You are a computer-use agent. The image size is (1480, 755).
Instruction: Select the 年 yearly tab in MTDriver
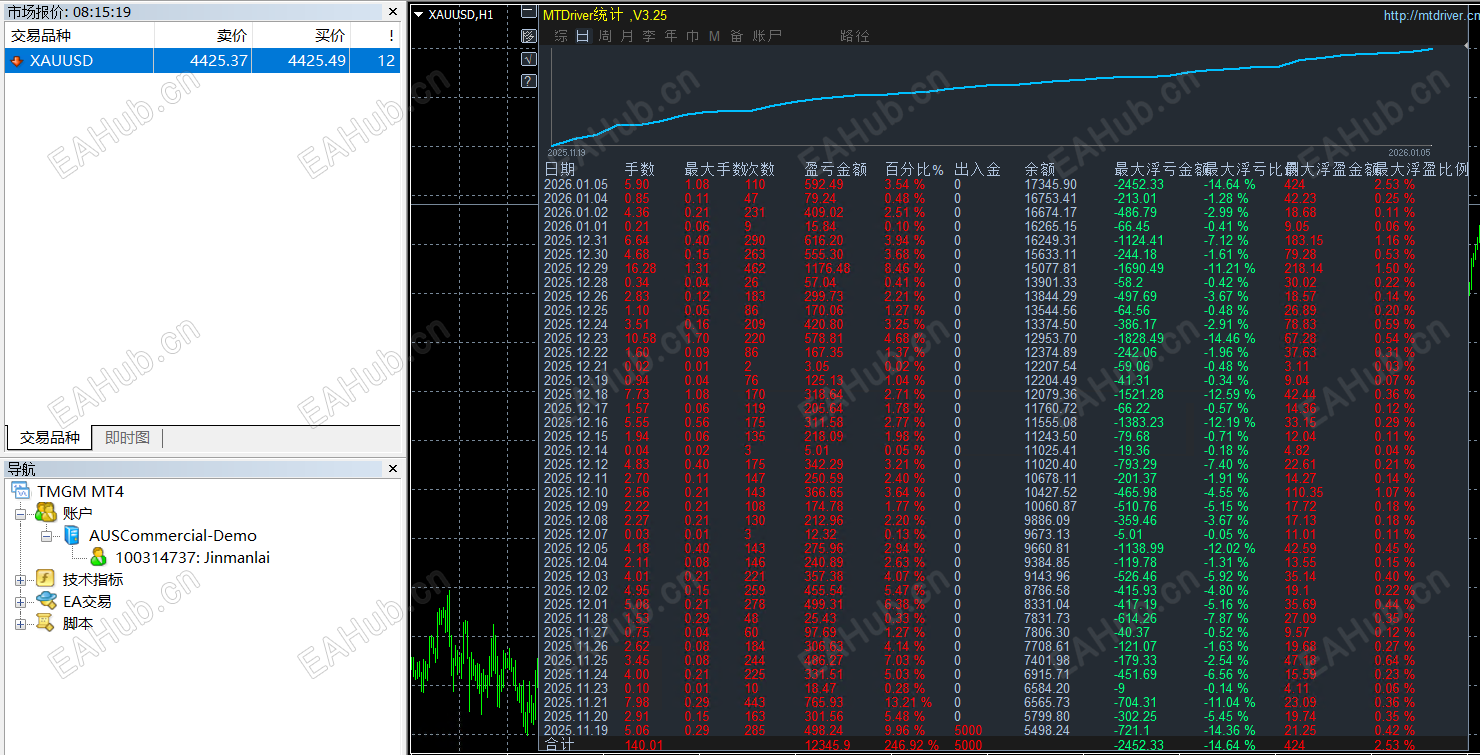click(671, 36)
